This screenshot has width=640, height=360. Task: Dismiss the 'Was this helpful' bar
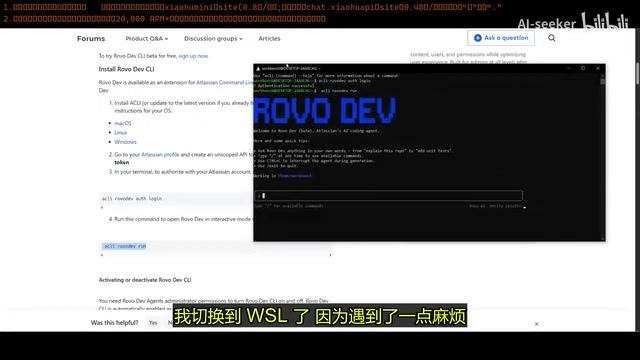537,324
